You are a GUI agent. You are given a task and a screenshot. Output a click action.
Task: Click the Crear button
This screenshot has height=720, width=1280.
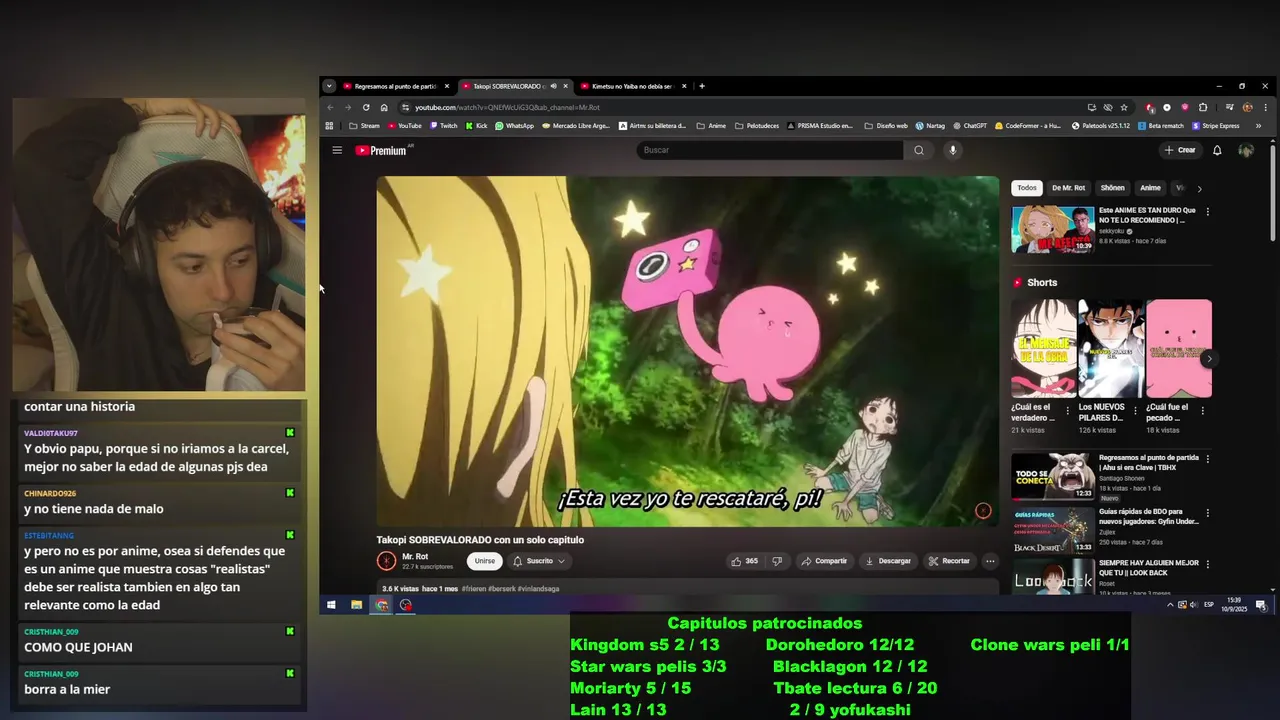(x=1180, y=150)
